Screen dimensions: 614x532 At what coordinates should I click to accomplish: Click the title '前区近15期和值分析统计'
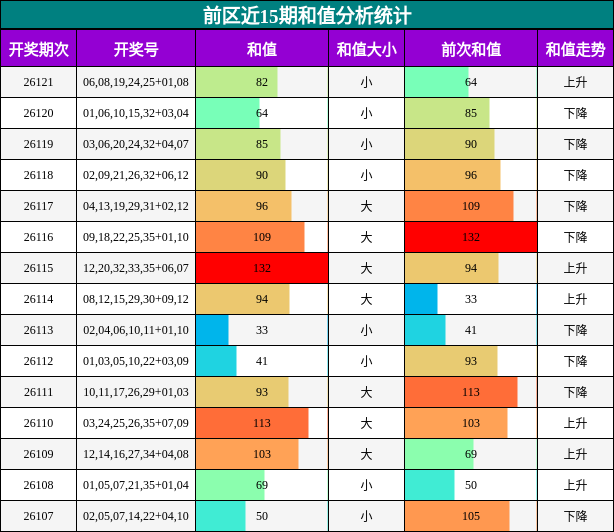click(307, 16)
